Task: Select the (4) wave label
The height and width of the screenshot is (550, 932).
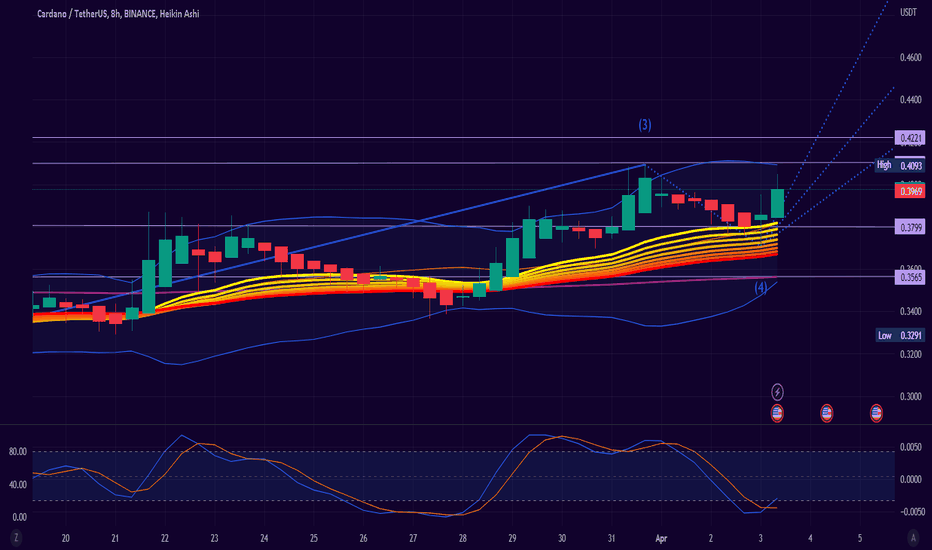Action: (x=761, y=288)
